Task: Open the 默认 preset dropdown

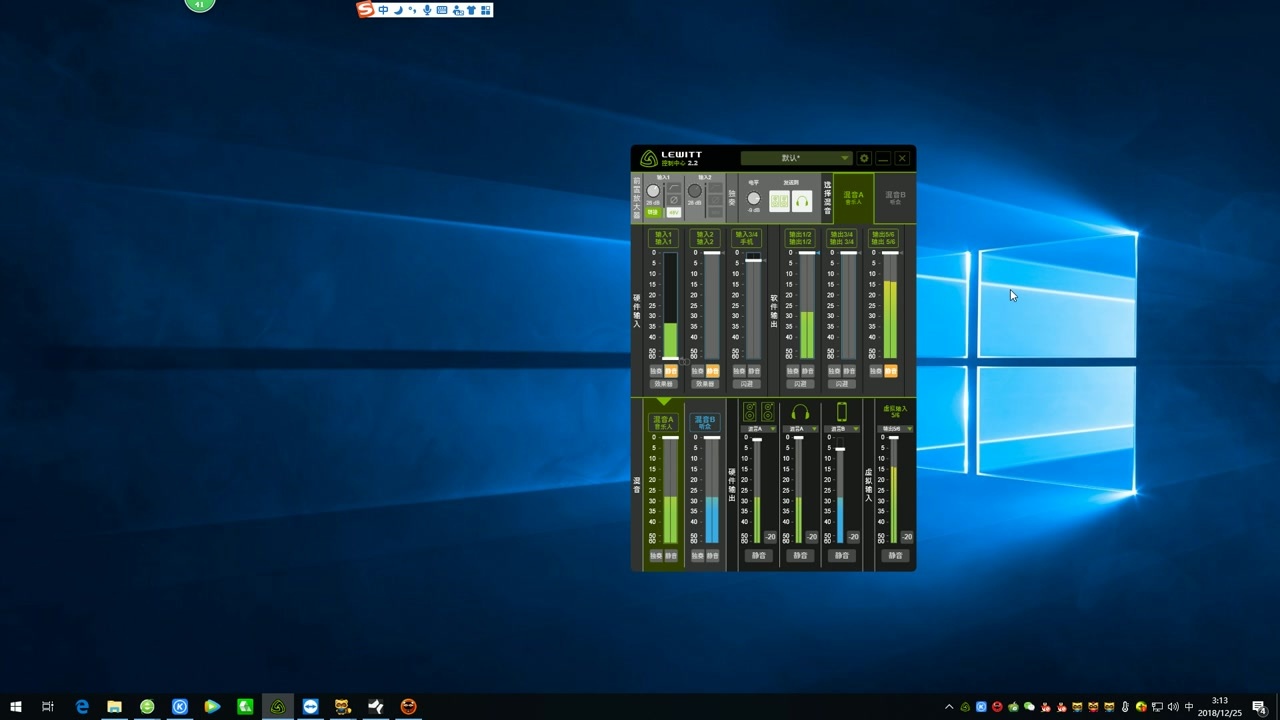Action: (x=796, y=158)
